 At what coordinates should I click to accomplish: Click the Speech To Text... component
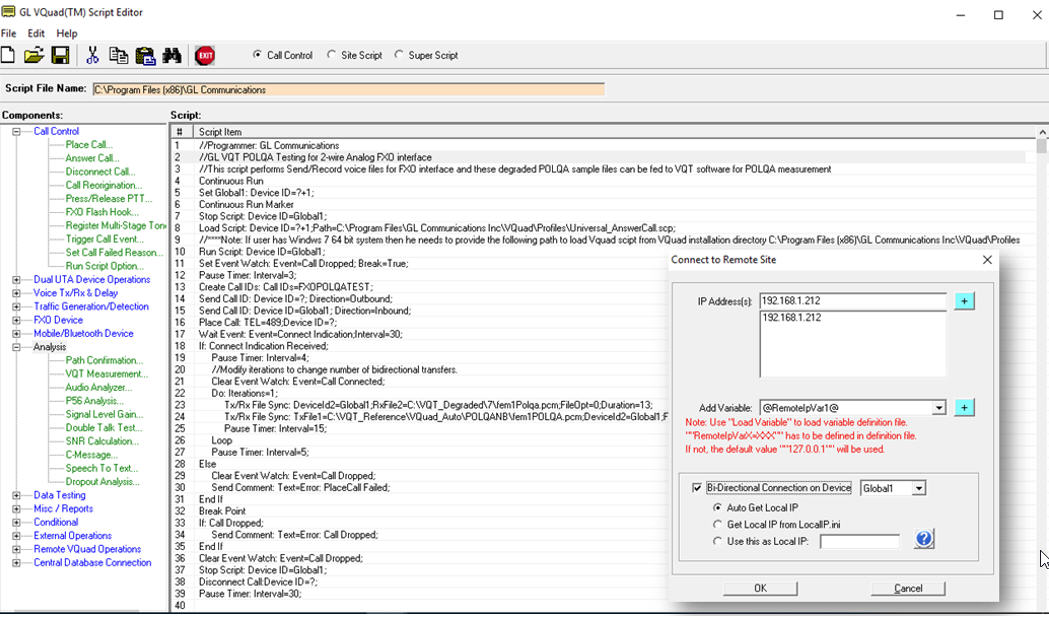point(102,468)
